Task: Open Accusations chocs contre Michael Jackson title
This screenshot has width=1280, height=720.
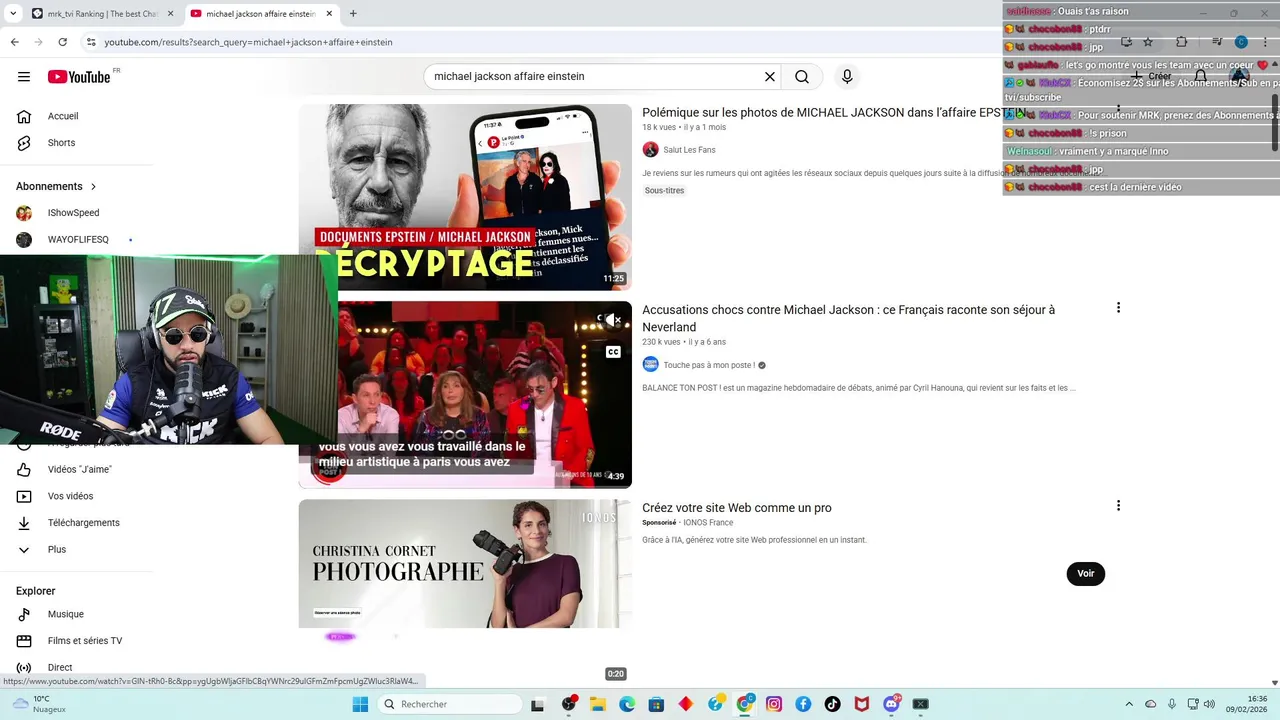Action: click(848, 318)
